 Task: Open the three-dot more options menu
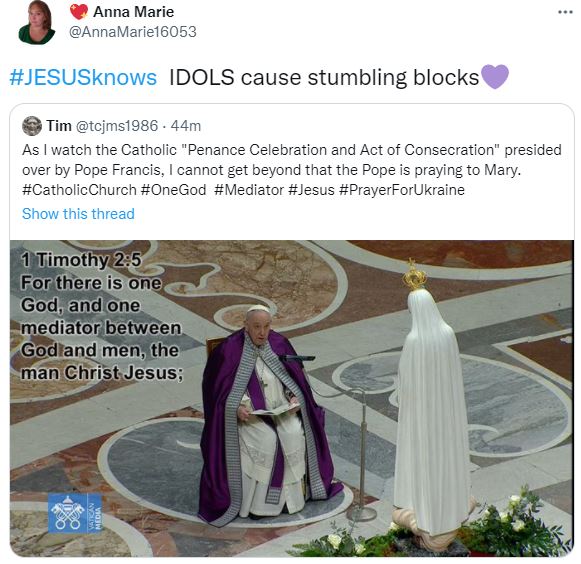565,12
